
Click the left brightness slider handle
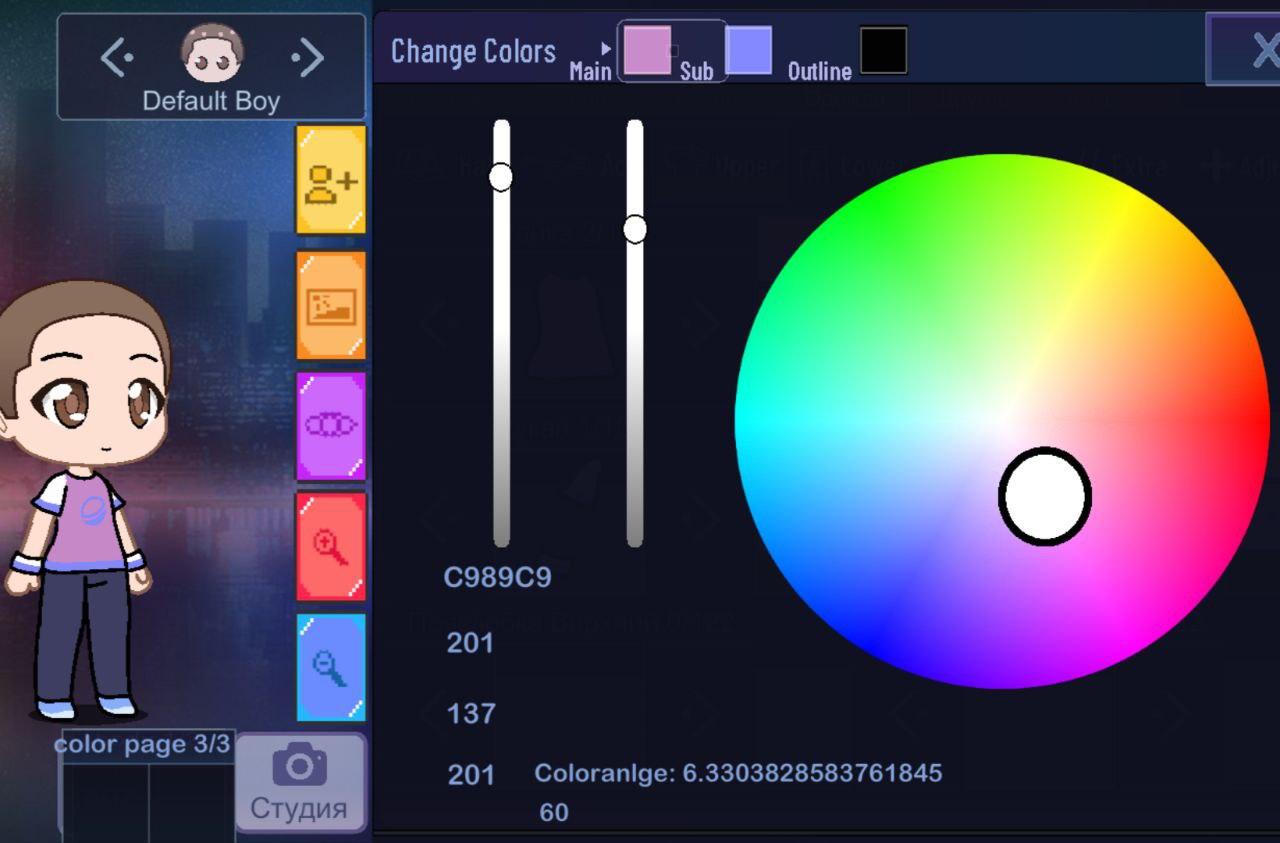(x=501, y=178)
